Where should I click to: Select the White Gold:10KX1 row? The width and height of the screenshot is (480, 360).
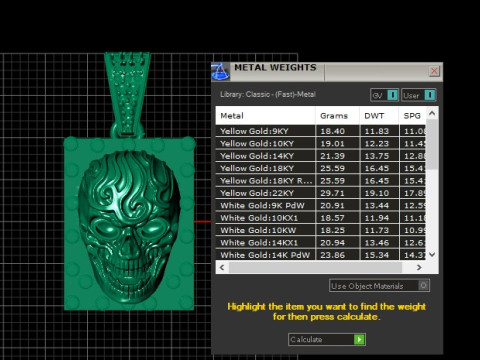click(321, 218)
